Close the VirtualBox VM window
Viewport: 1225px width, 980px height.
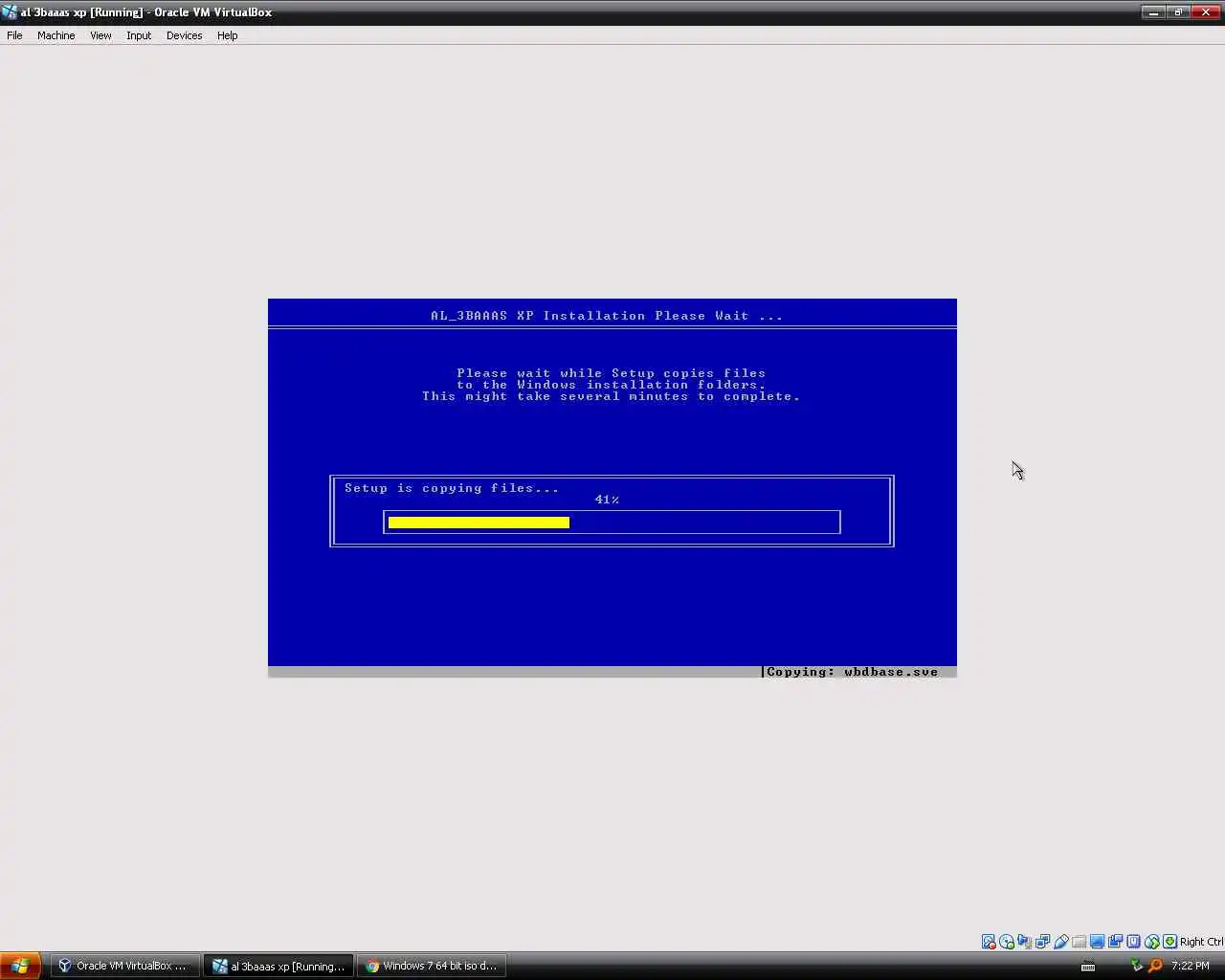[x=1206, y=12]
